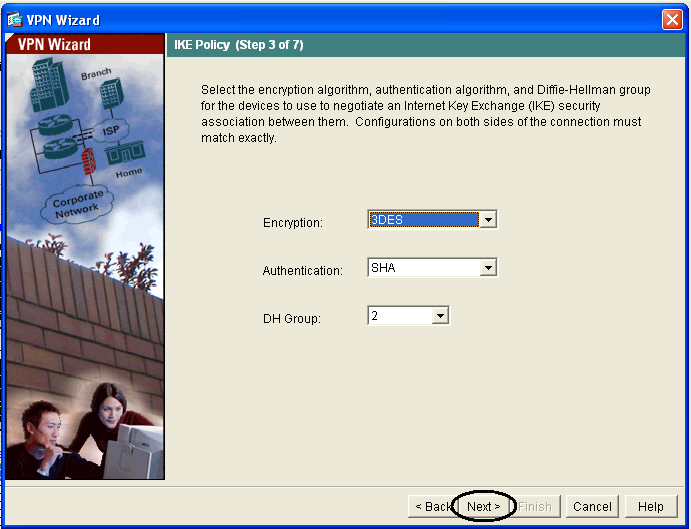Expand the DH Group dropdown arrow

[x=440, y=316]
